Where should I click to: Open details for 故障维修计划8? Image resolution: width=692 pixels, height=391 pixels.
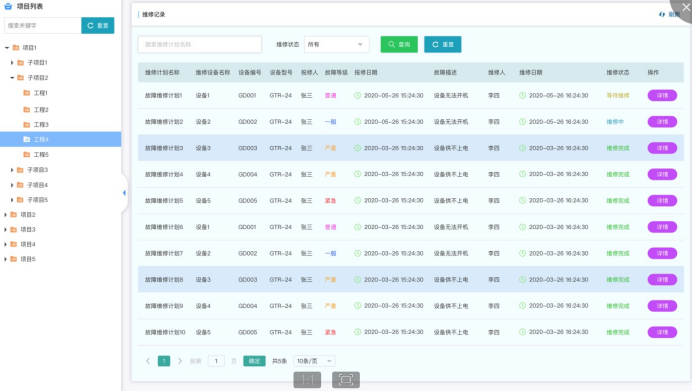pos(662,279)
